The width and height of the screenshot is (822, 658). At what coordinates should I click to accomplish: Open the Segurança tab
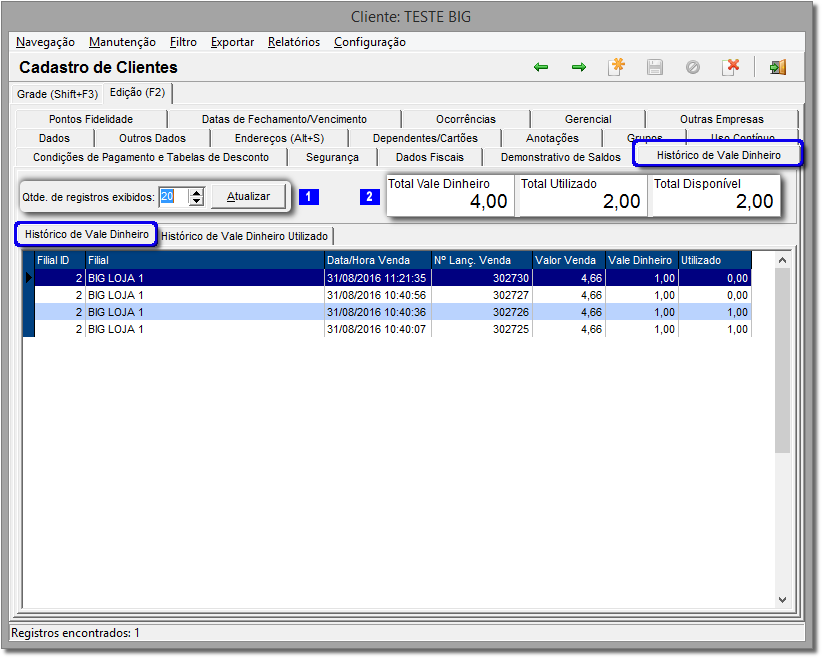pyautogui.click(x=332, y=157)
